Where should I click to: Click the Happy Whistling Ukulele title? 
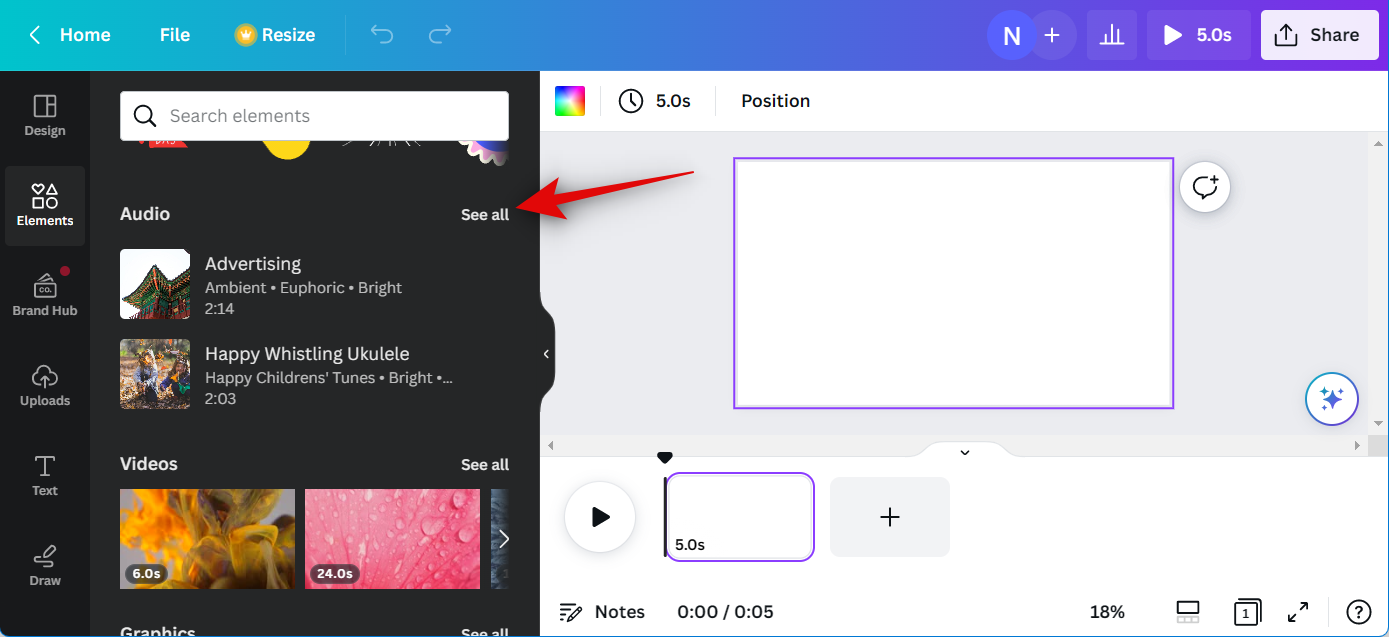(307, 354)
